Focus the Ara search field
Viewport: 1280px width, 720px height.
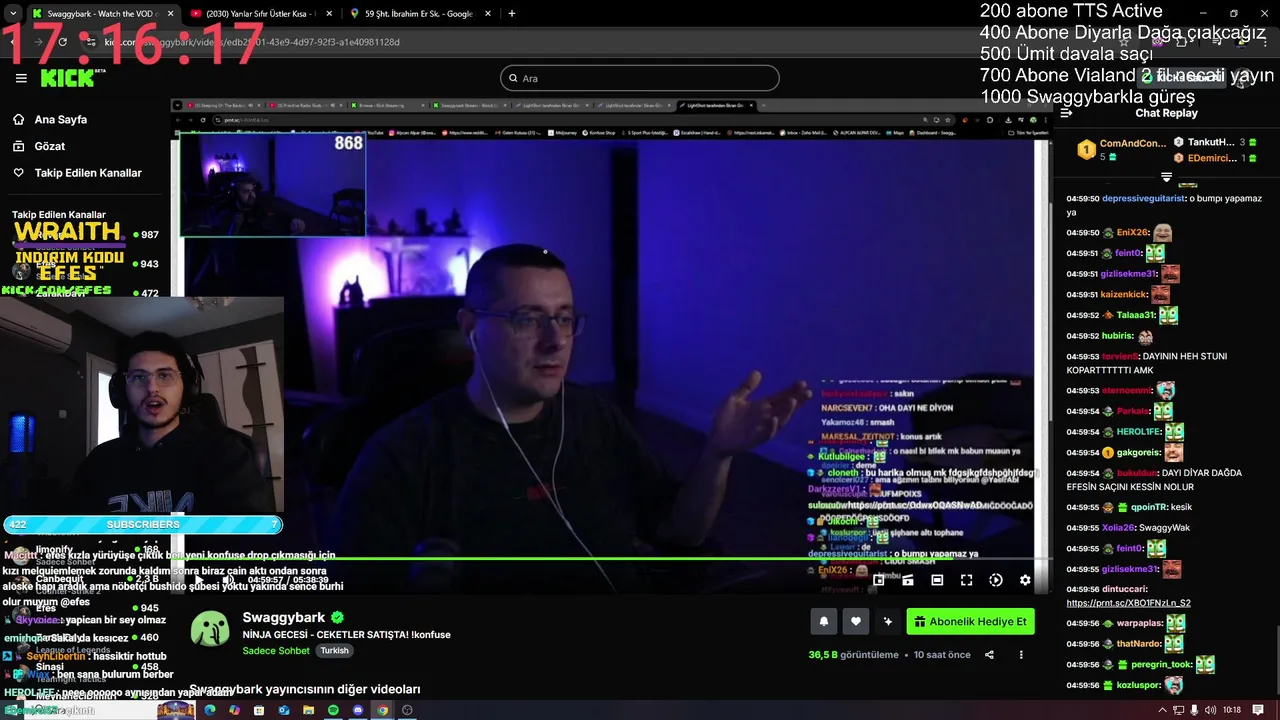640,78
